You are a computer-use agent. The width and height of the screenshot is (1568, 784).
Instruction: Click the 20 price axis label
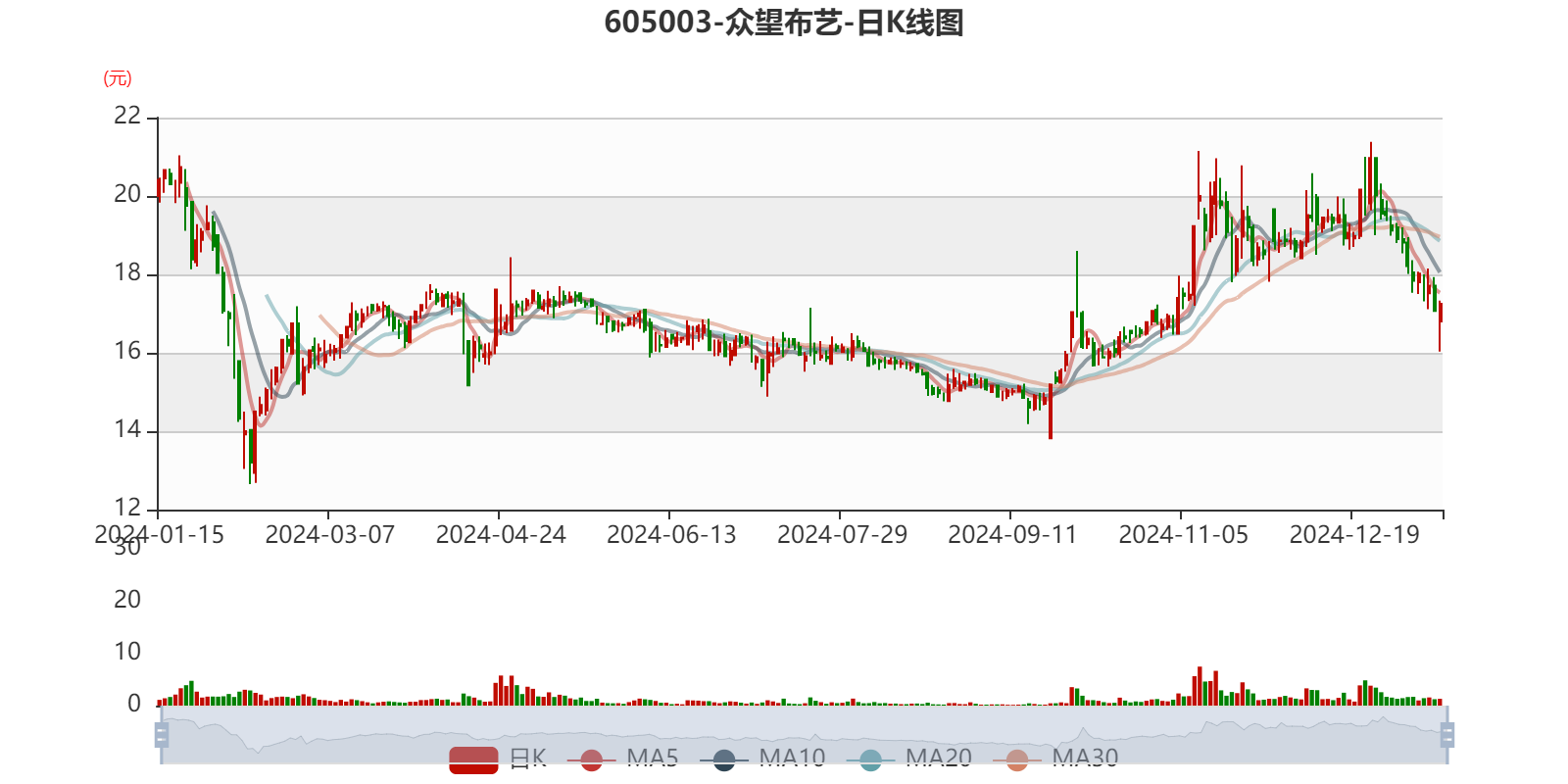point(127,194)
